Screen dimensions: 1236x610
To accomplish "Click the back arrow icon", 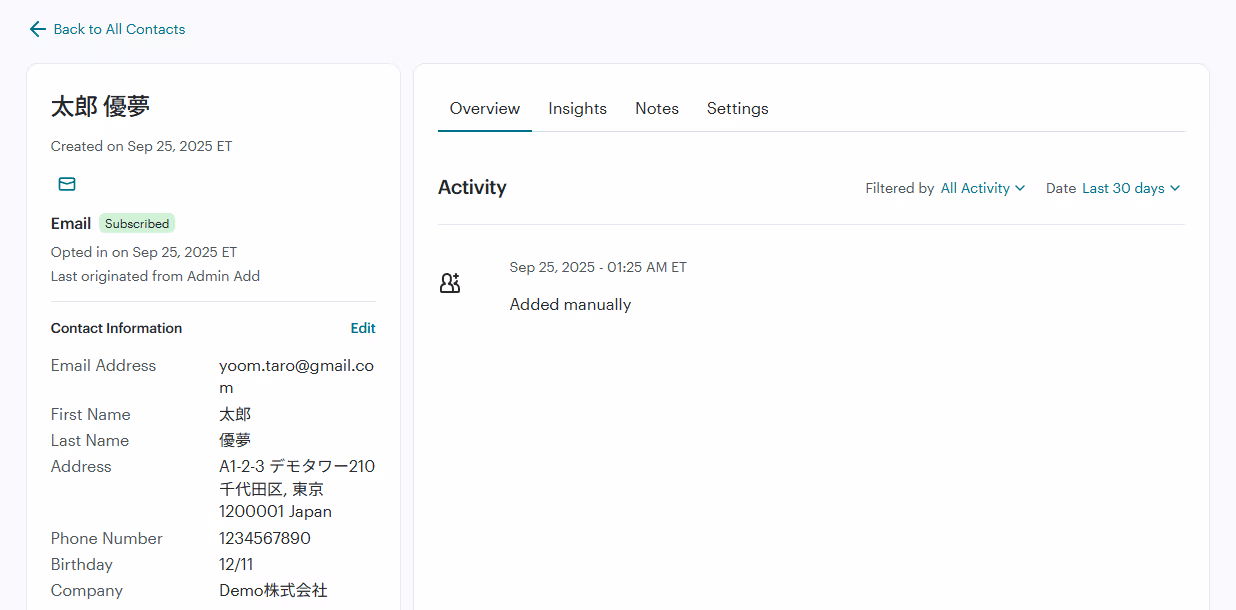I will coord(38,29).
